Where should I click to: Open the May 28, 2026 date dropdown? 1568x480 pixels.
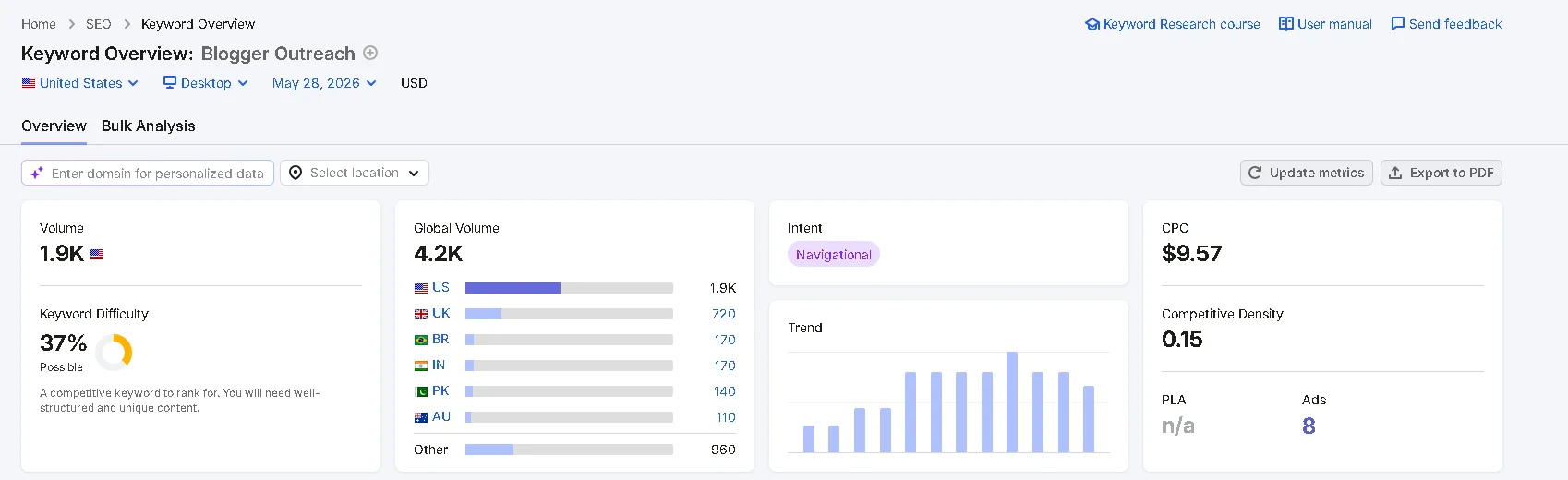coord(324,83)
